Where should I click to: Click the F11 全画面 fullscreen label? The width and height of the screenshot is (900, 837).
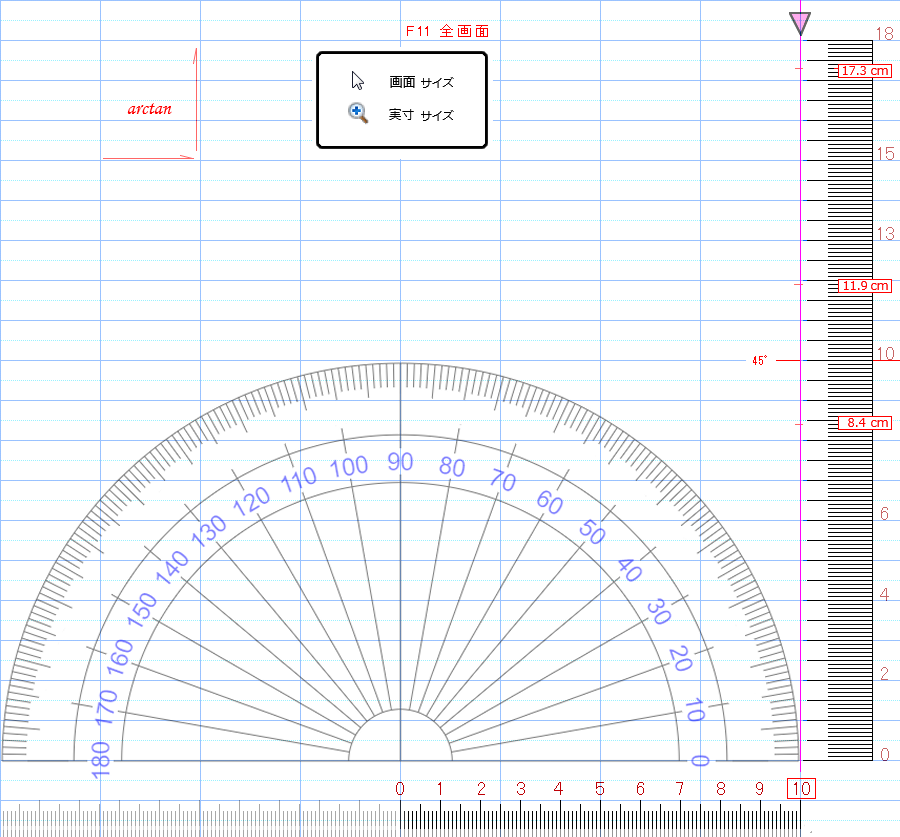tap(447, 31)
